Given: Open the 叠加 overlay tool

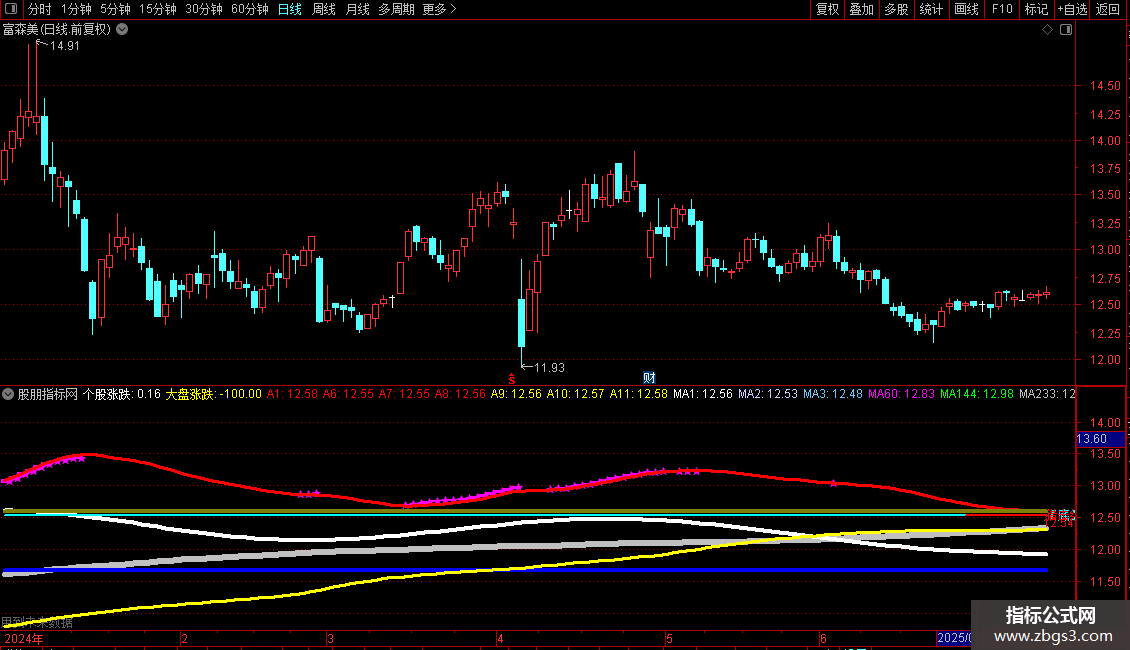Looking at the screenshot, I should pos(861,9).
